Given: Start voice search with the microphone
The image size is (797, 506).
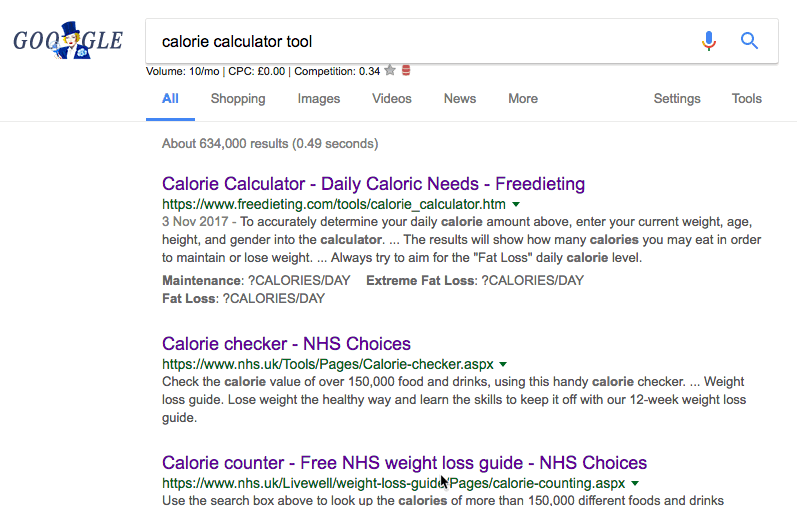Looking at the screenshot, I should (x=709, y=41).
